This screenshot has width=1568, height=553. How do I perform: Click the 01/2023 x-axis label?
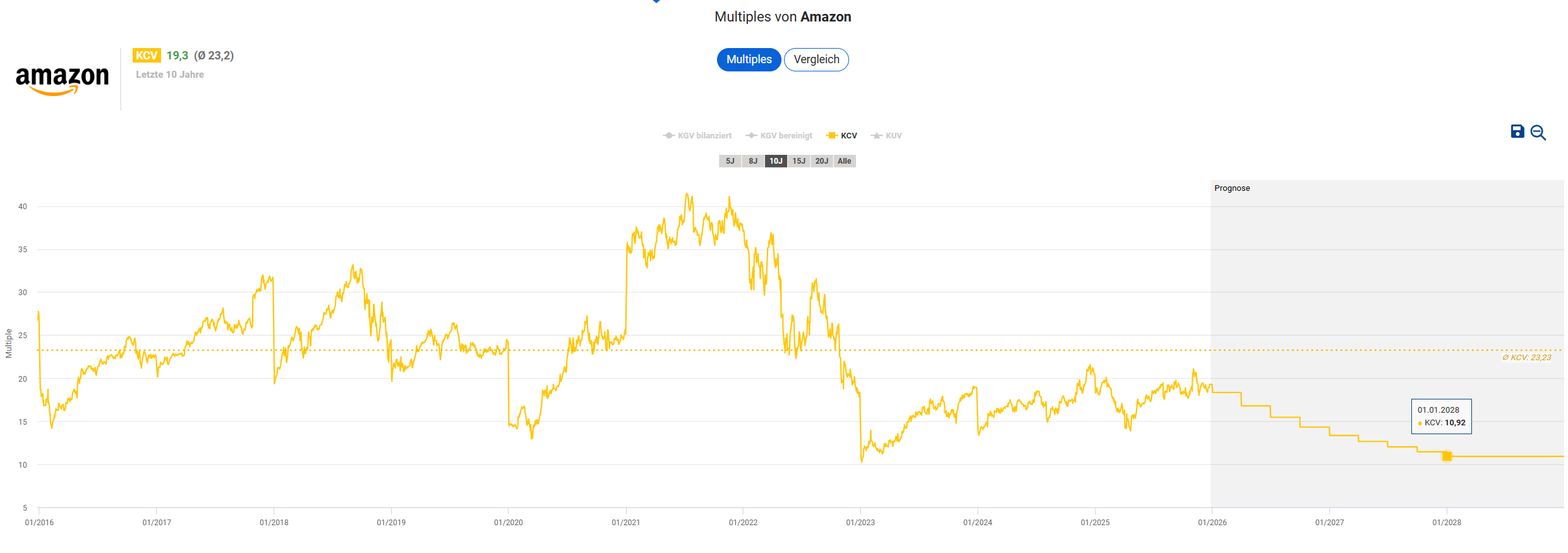pos(860,523)
